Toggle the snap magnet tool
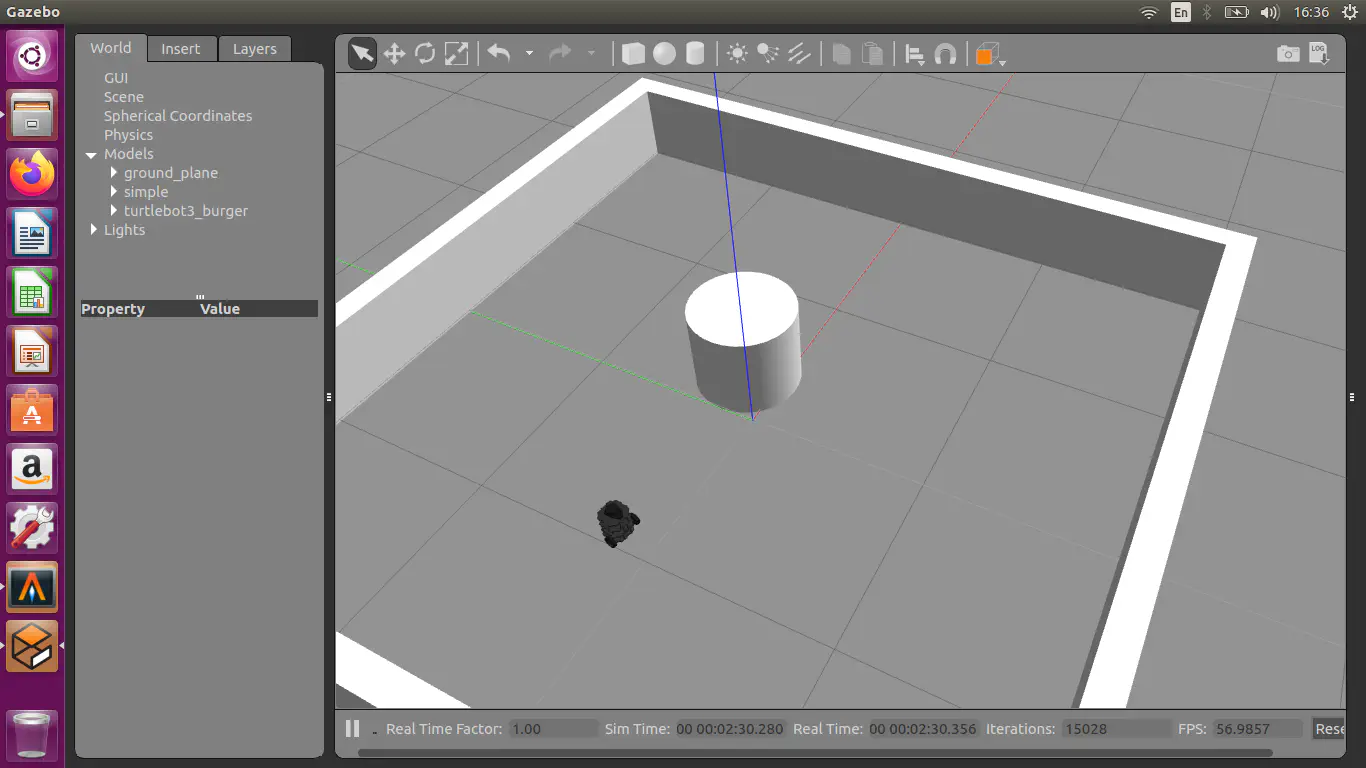The image size is (1366, 768). [945, 54]
